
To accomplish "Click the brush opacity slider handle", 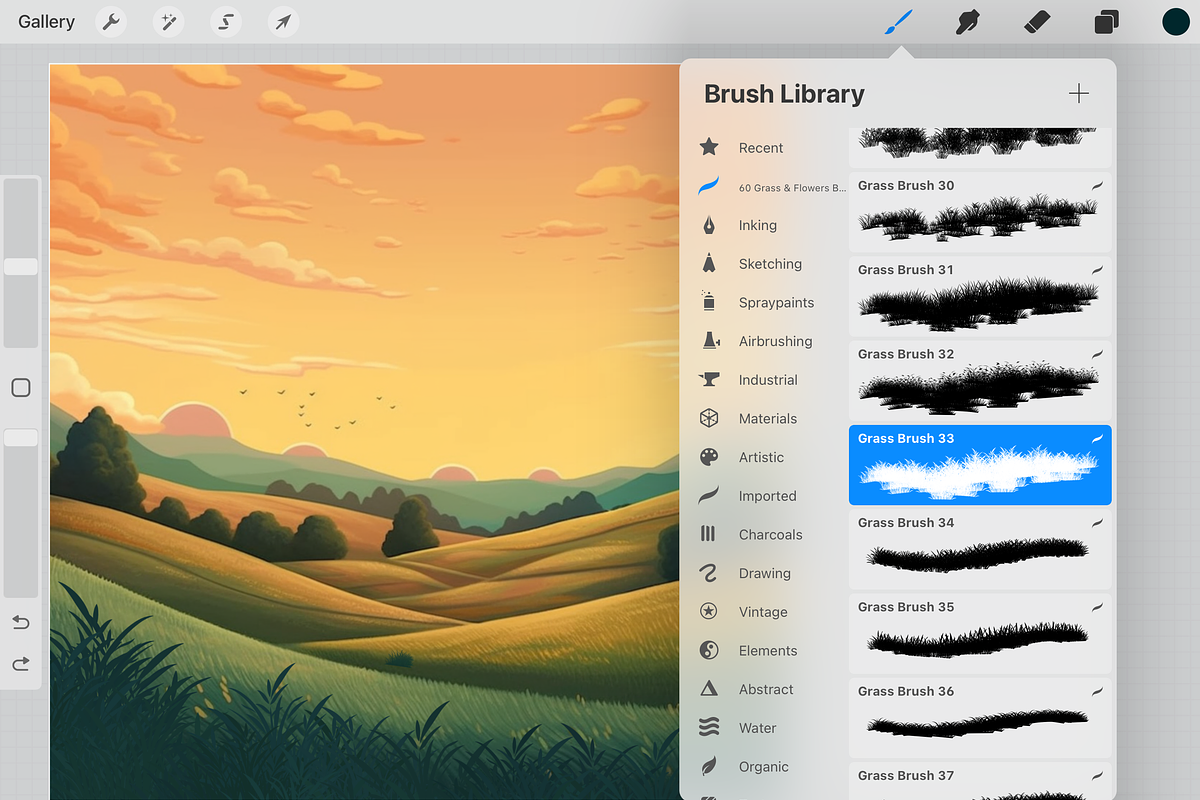I will click(21, 438).
